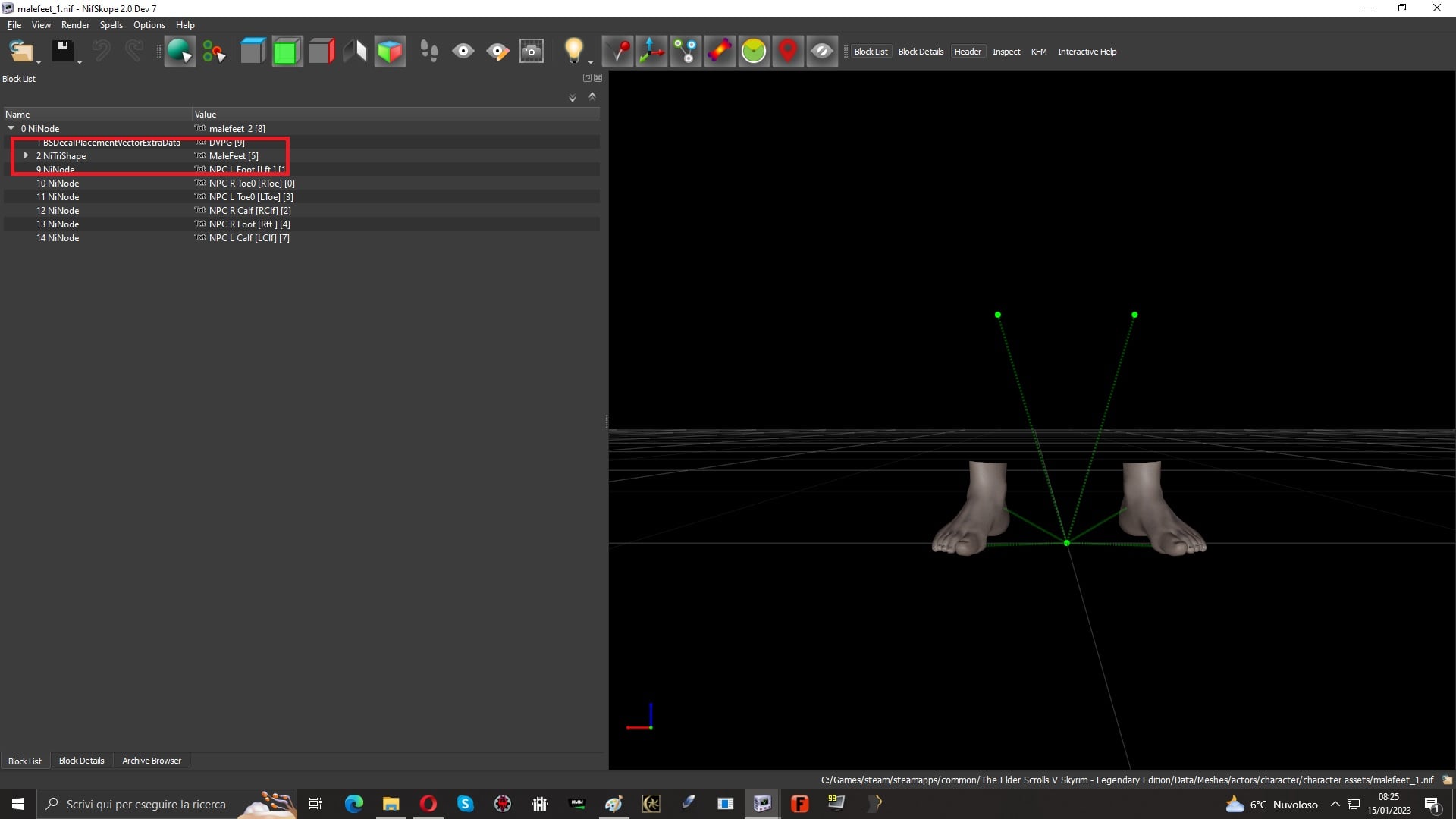Select the vertex selection tool
1456x819 pixels.
[x=214, y=52]
